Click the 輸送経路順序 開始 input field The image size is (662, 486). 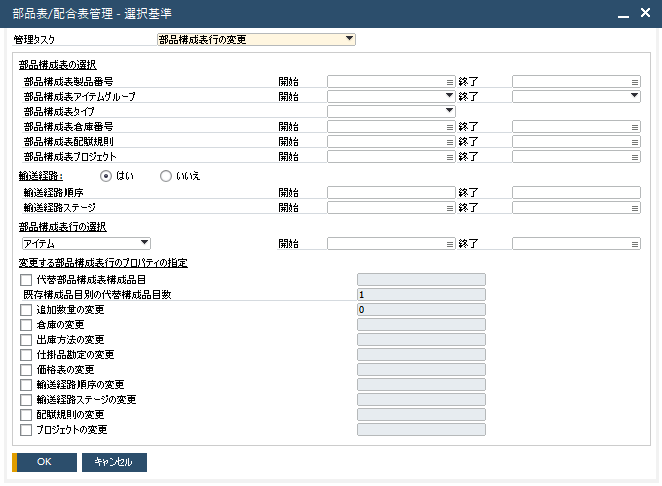coord(391,192)
